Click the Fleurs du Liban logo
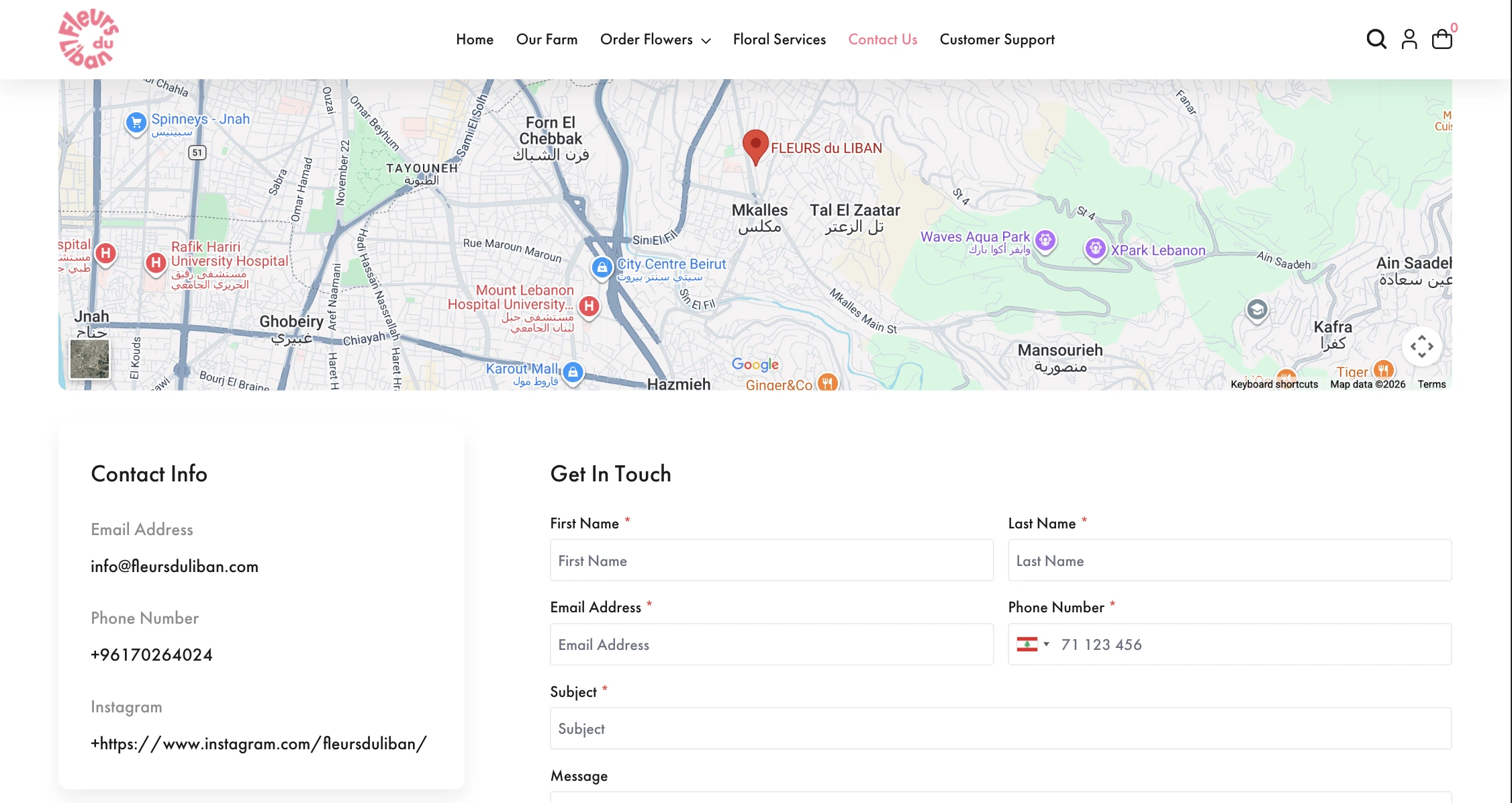The image size is (1512, 803). coord(89,39)
